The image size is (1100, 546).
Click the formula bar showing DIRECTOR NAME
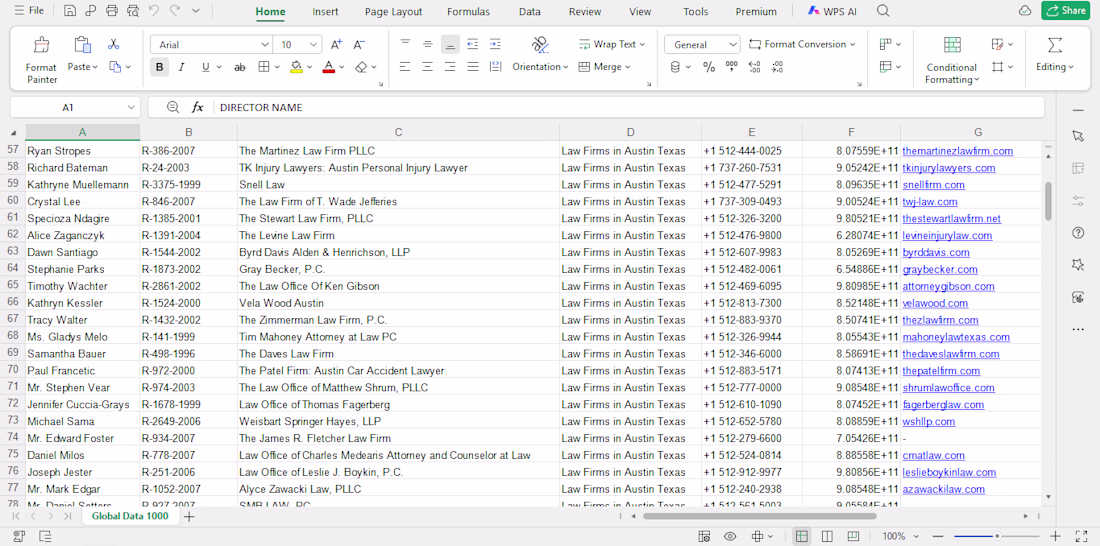pyautogui.click(x=628, y=107)
